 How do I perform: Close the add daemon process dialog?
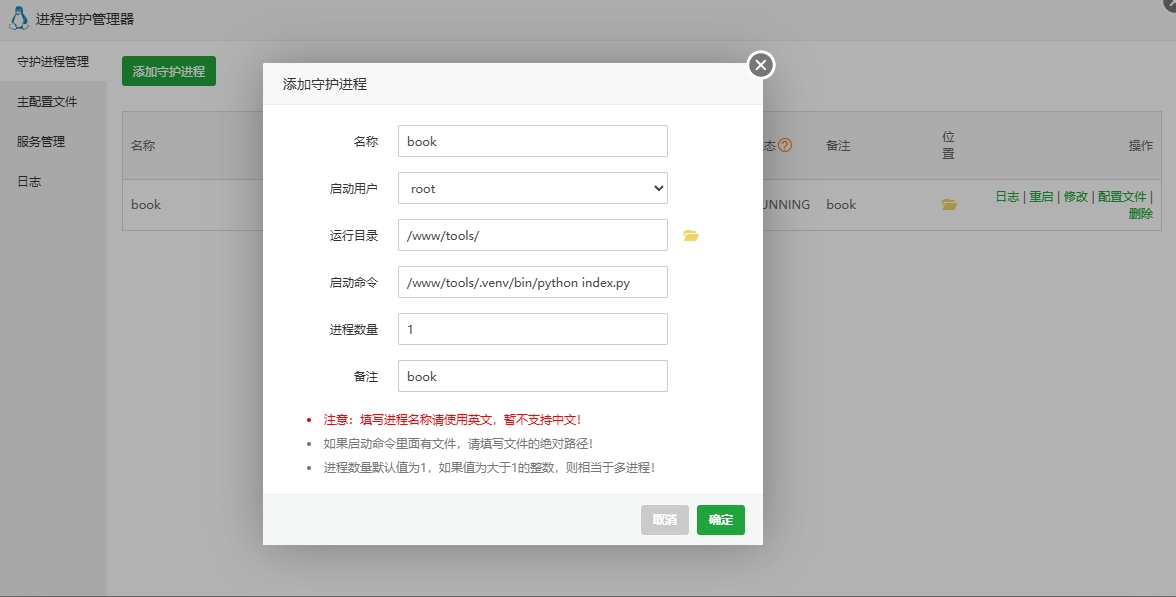[x=761, y=65]
